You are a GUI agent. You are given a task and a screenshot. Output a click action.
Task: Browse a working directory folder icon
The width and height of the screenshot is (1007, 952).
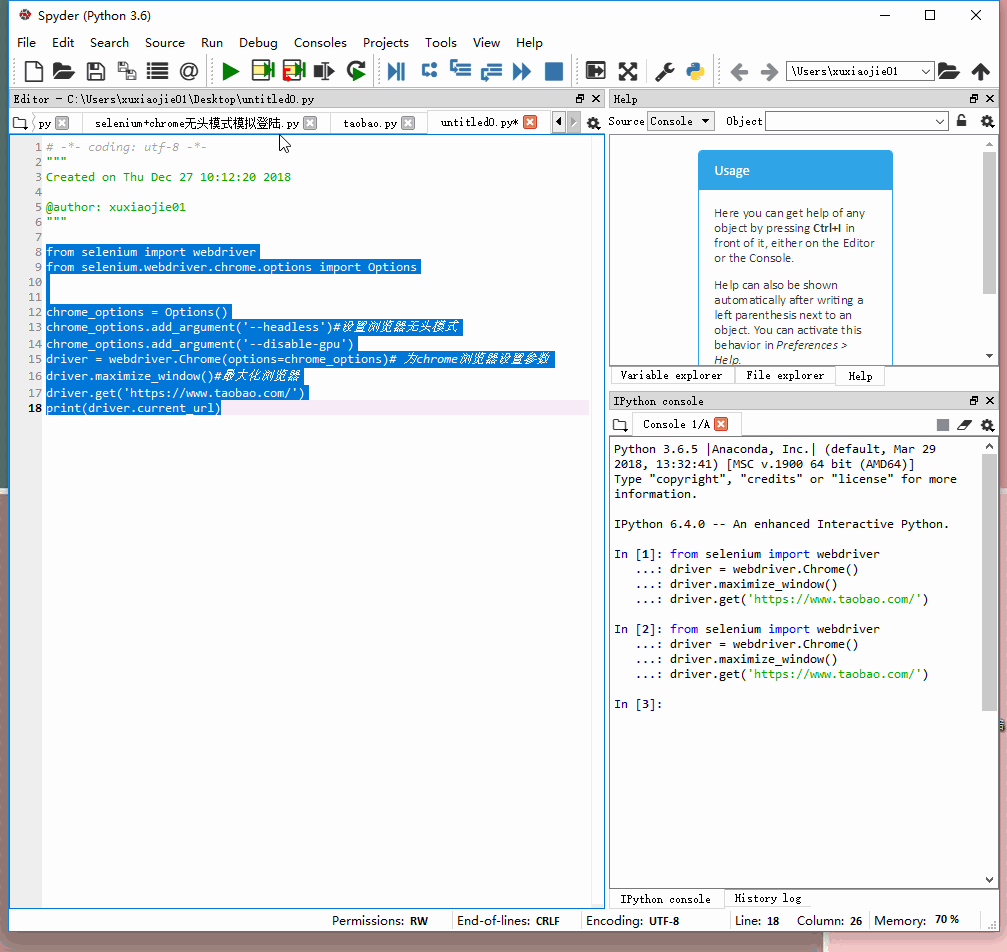click(x=949, y=71)
